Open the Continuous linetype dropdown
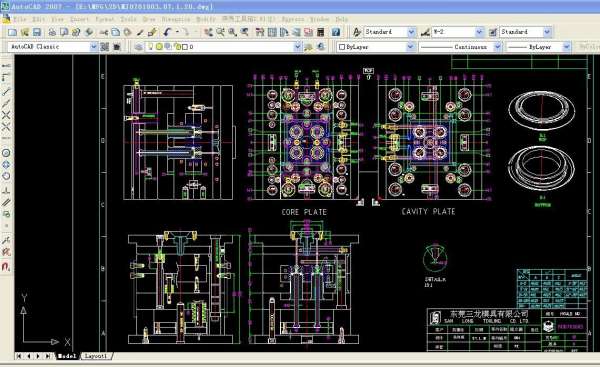The image size is (600, 367). pyautogui.click(x=497, y=47)
